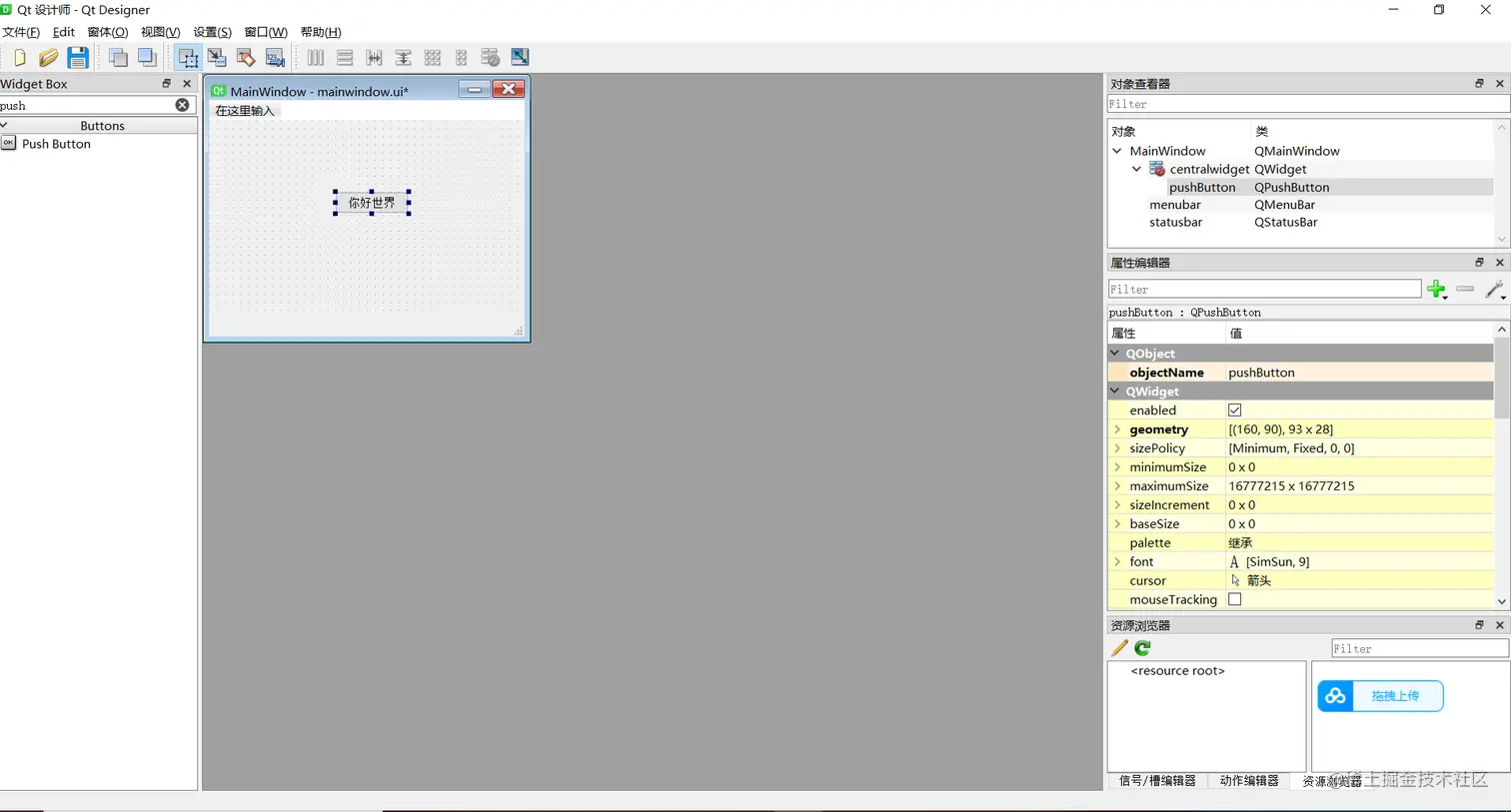Viewport: 1511px width, 812px height.
Task: Collapse the Buttons category in Widget Box
Action: tap(4, 126)
